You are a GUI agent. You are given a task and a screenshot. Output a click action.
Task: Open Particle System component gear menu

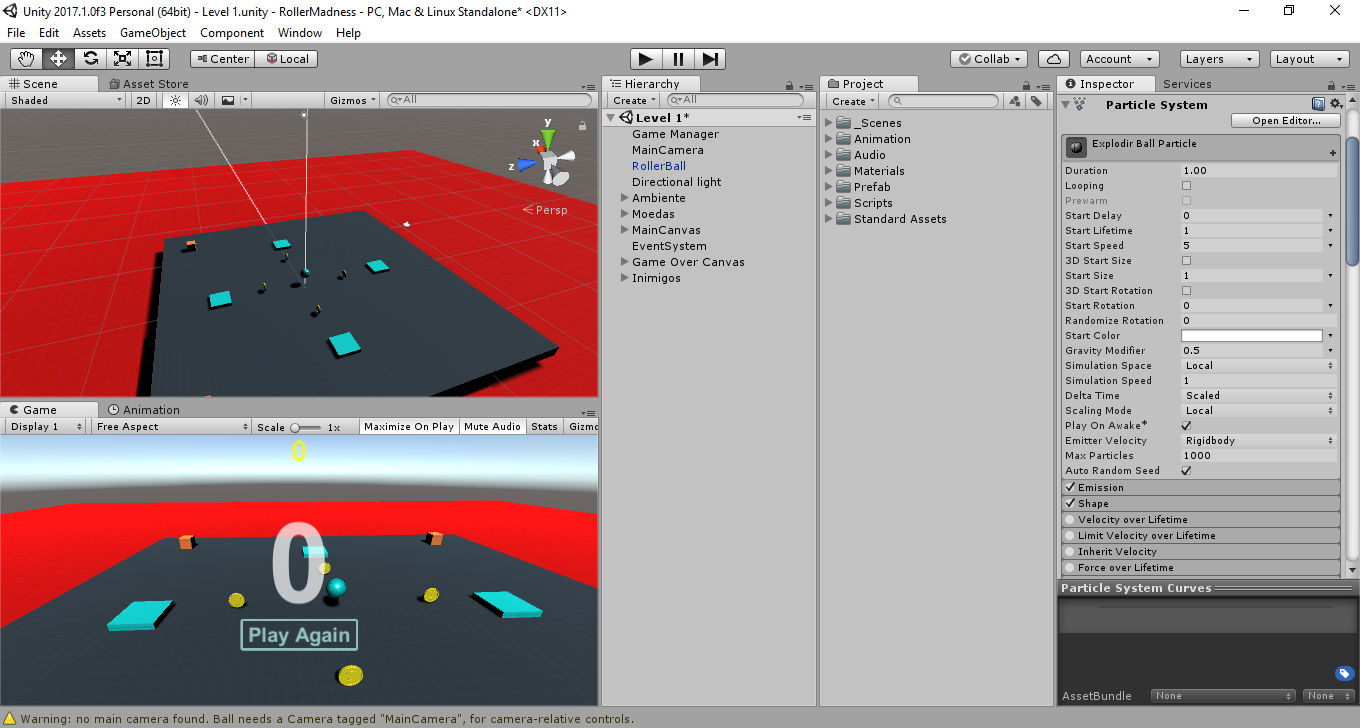[x=1335, y=104]
